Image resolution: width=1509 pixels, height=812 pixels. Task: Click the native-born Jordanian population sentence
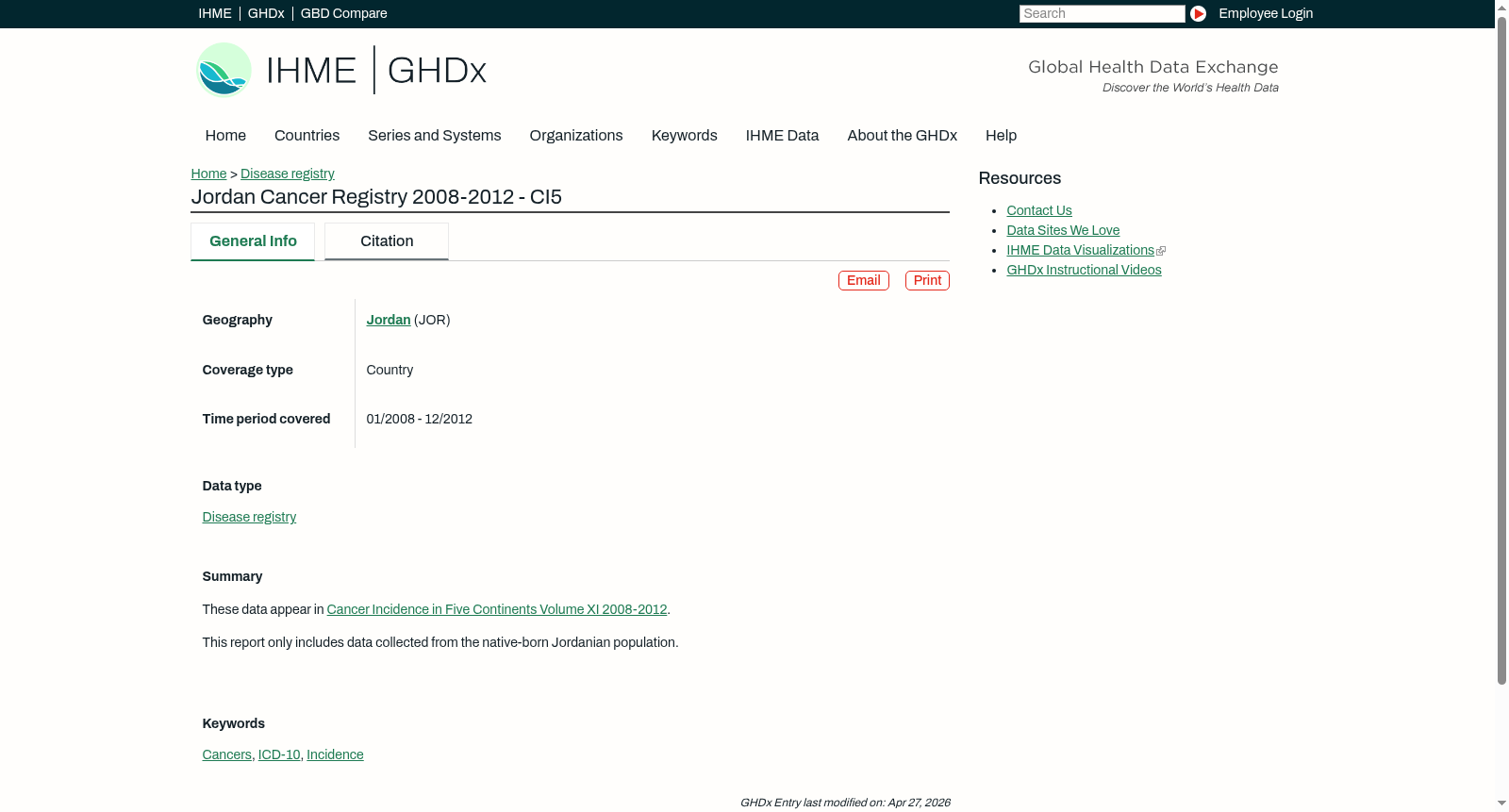pos(440,643)
